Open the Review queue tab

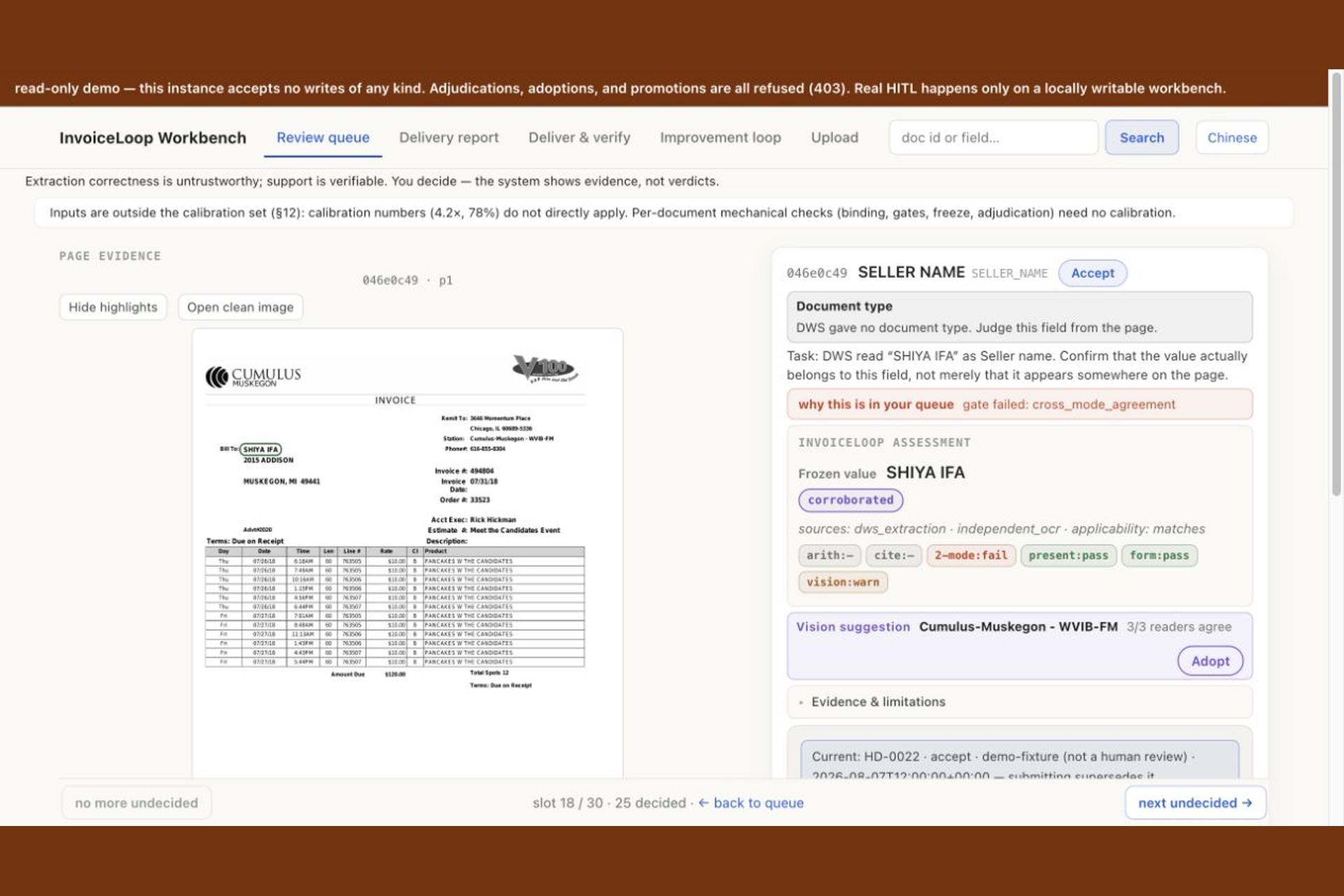tap(323, 138)
